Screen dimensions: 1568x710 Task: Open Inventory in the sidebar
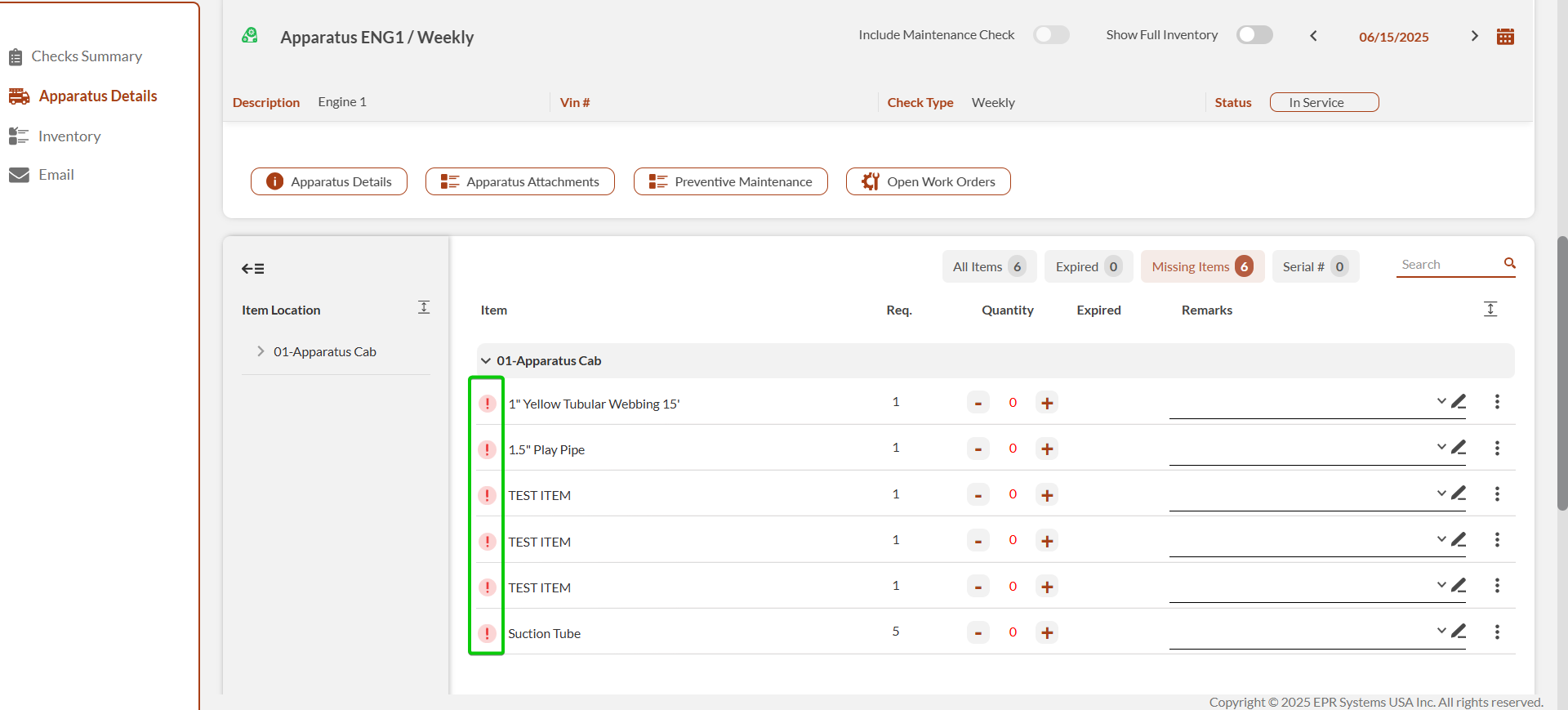(69, 136)
